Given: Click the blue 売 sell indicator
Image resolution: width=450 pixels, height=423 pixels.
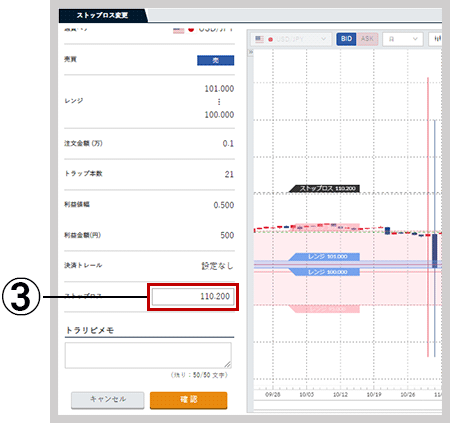Looking at the screenshot, I should tap(215, 60).
